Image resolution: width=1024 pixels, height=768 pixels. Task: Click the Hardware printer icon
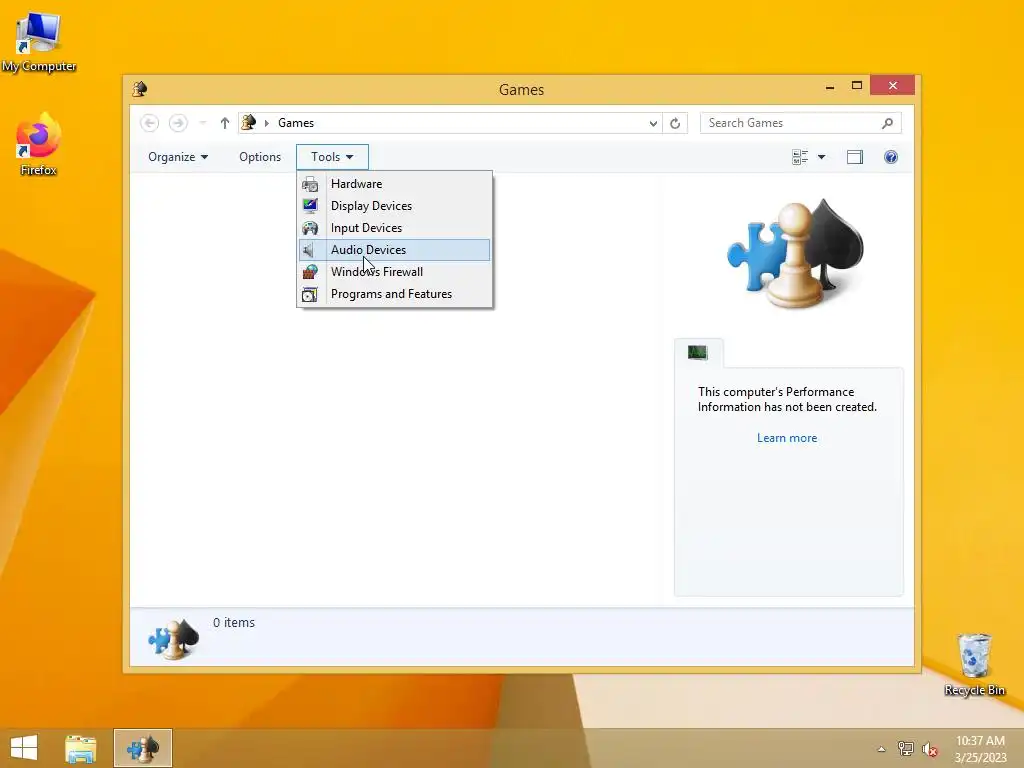(x=310, y=184)
